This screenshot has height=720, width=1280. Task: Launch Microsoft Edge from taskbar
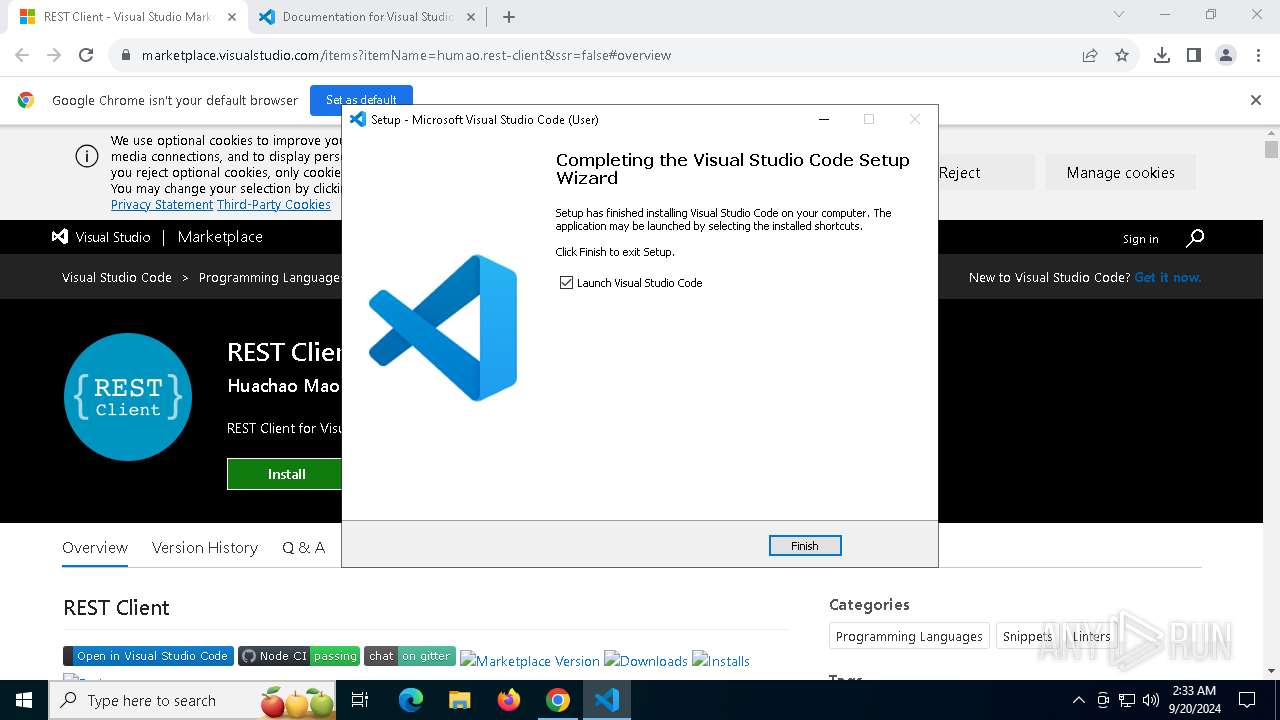click(411, 700)
